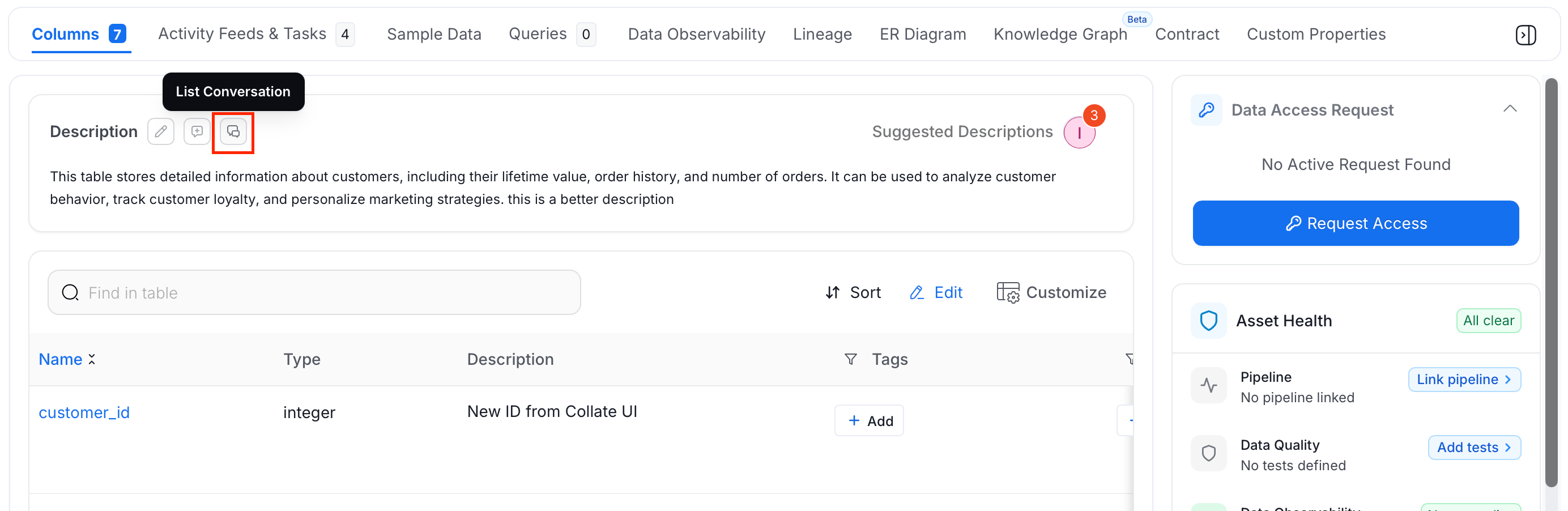Viewport: 1568px width, 511px height.
Task: Open the customer_id column link
Action: pos(84,413)
